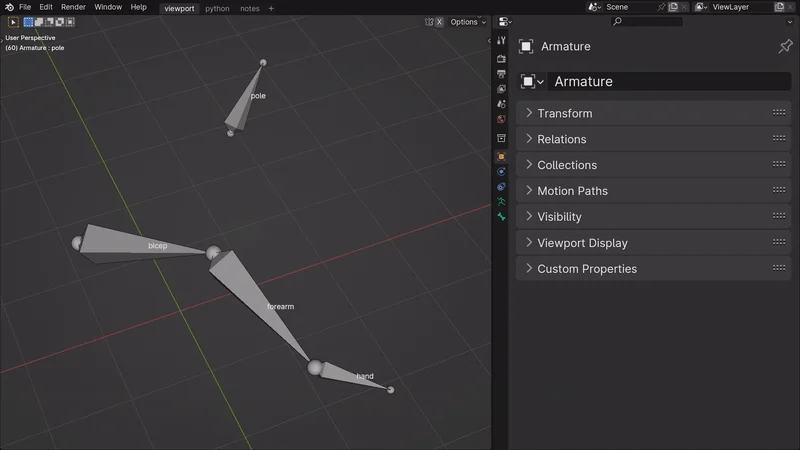Click the Blender logo menu

[x=9, y=7]
